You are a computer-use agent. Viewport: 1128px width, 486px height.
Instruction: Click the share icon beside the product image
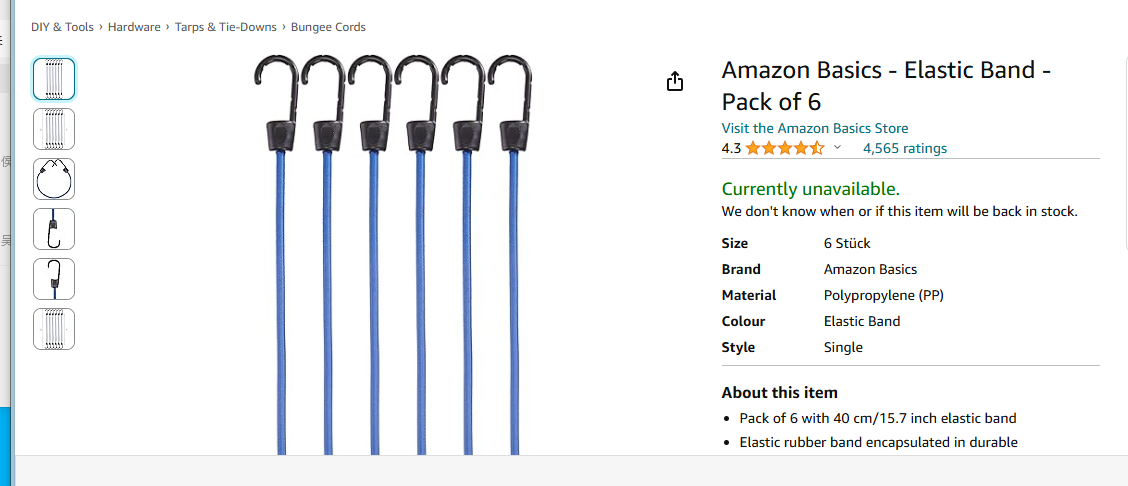coord(675,81)
